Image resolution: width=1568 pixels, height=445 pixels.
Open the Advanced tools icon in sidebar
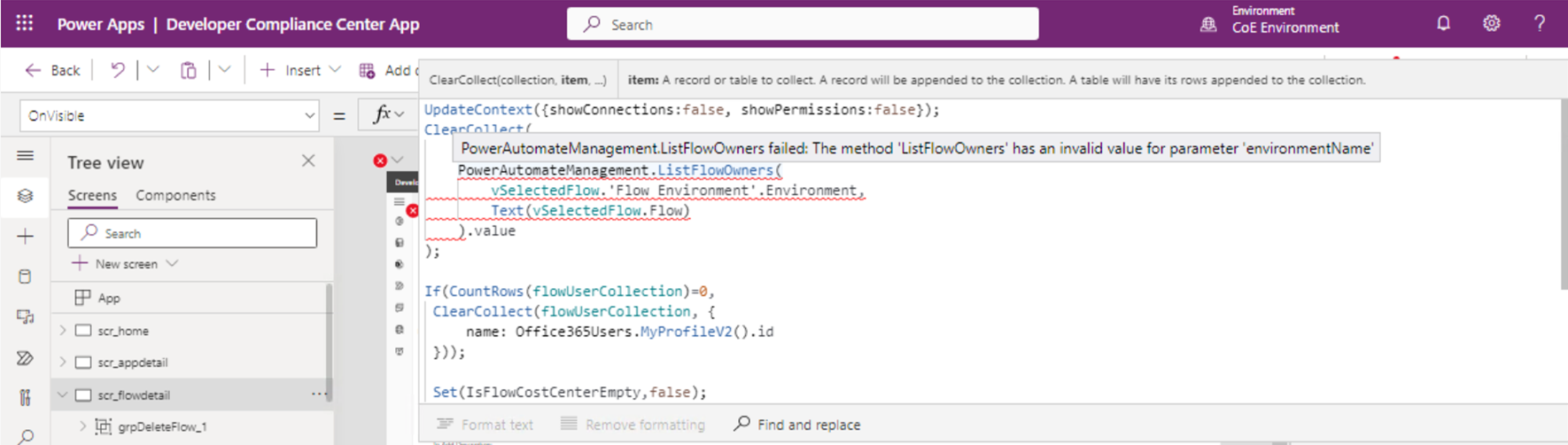pyautogui.click(x=25, y=397)
